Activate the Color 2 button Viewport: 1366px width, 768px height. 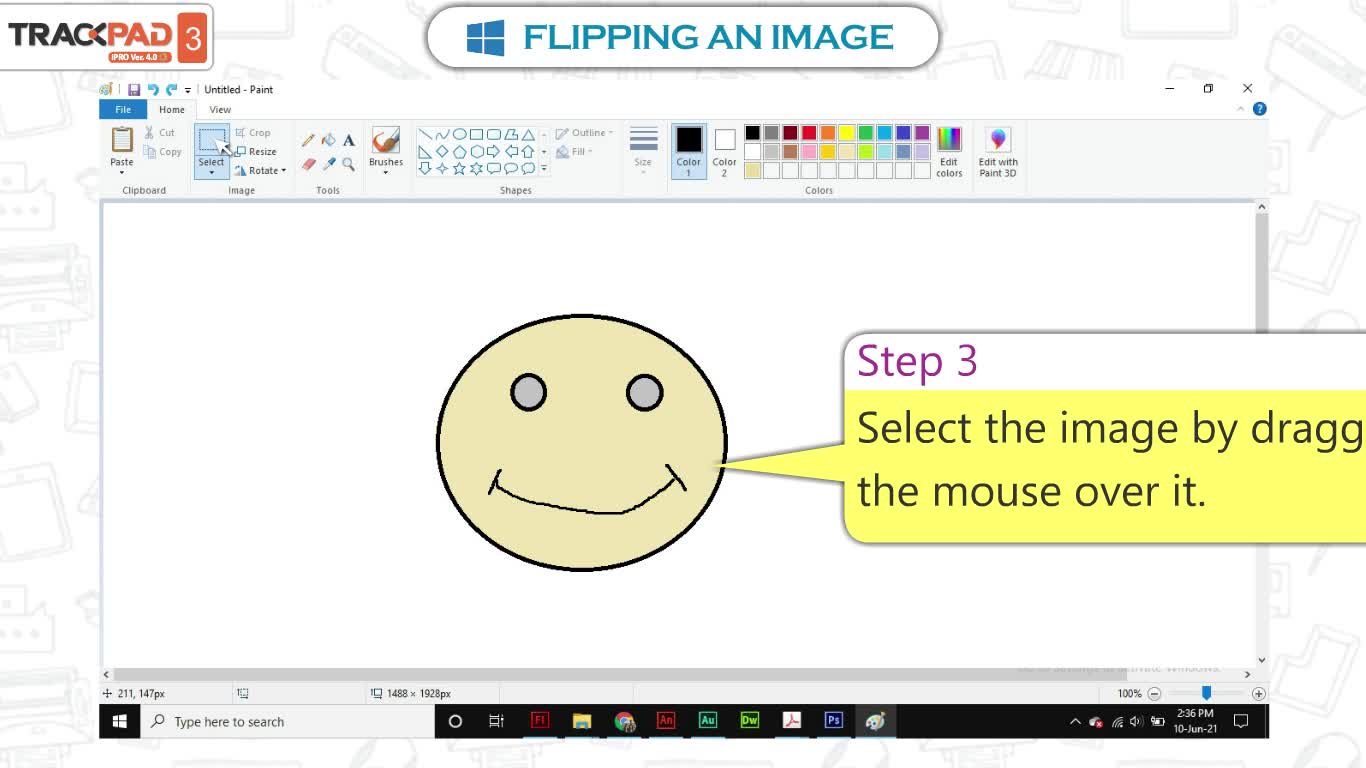coord(725,152)
